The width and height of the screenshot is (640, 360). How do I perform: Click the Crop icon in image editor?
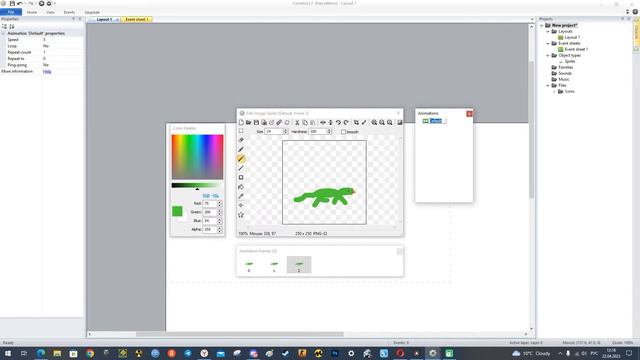click(356, 122)
